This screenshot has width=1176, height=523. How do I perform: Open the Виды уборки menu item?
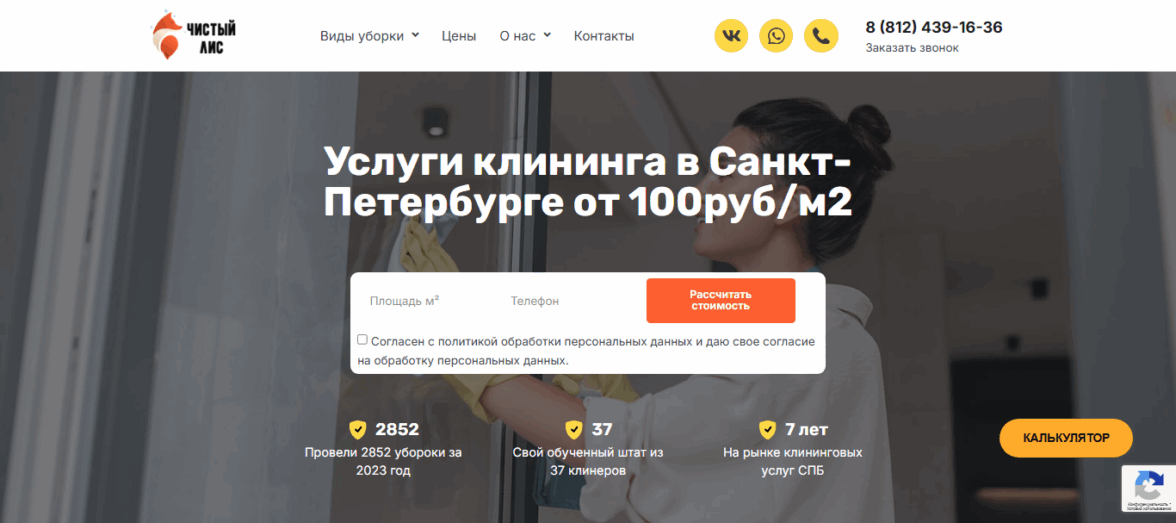(x=362, y=36)
